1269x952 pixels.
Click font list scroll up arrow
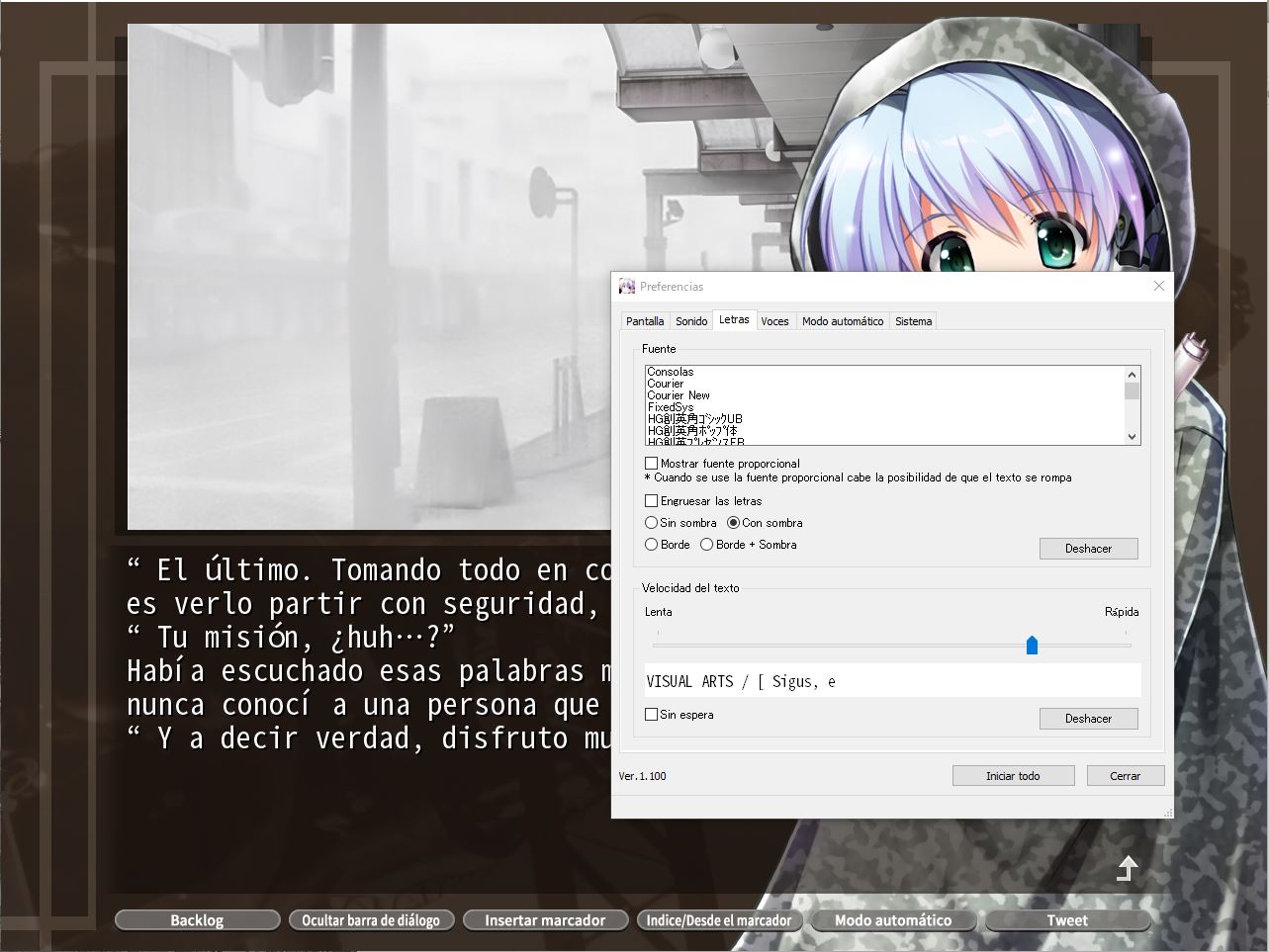pos(1132,375)
